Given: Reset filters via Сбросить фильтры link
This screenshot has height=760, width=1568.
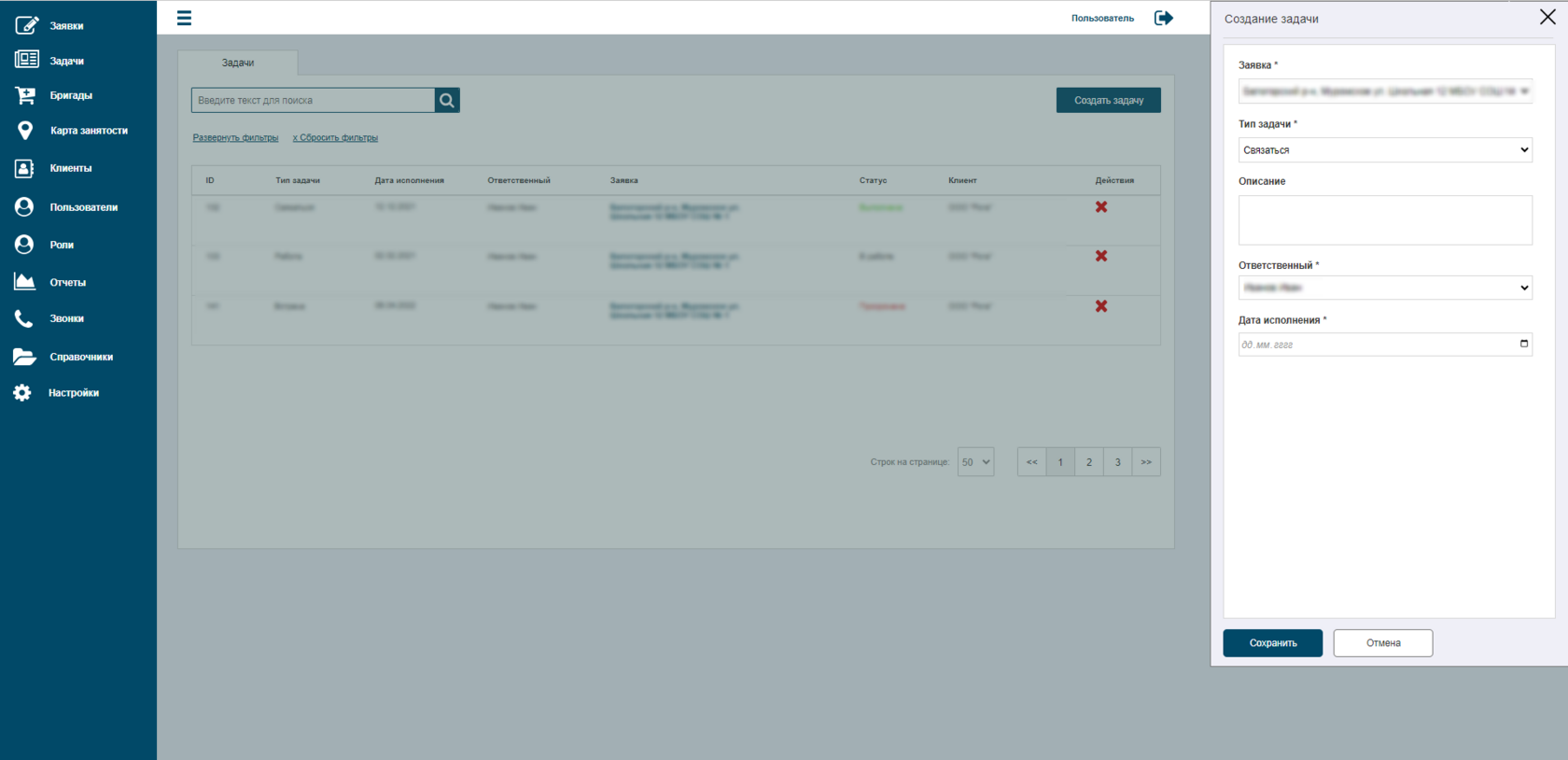Looking at the screenshot, I should (x=335, y=137).
